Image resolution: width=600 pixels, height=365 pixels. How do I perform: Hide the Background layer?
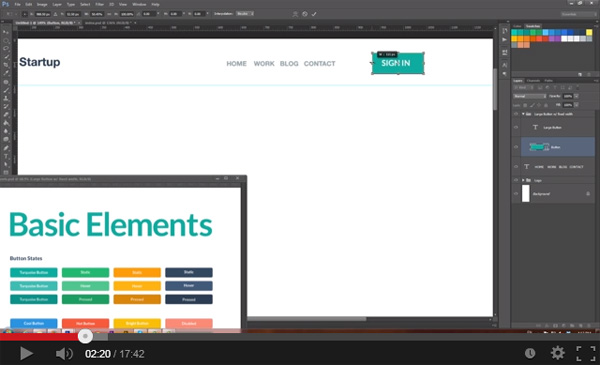pyautogui.click(x=516, y=194)
